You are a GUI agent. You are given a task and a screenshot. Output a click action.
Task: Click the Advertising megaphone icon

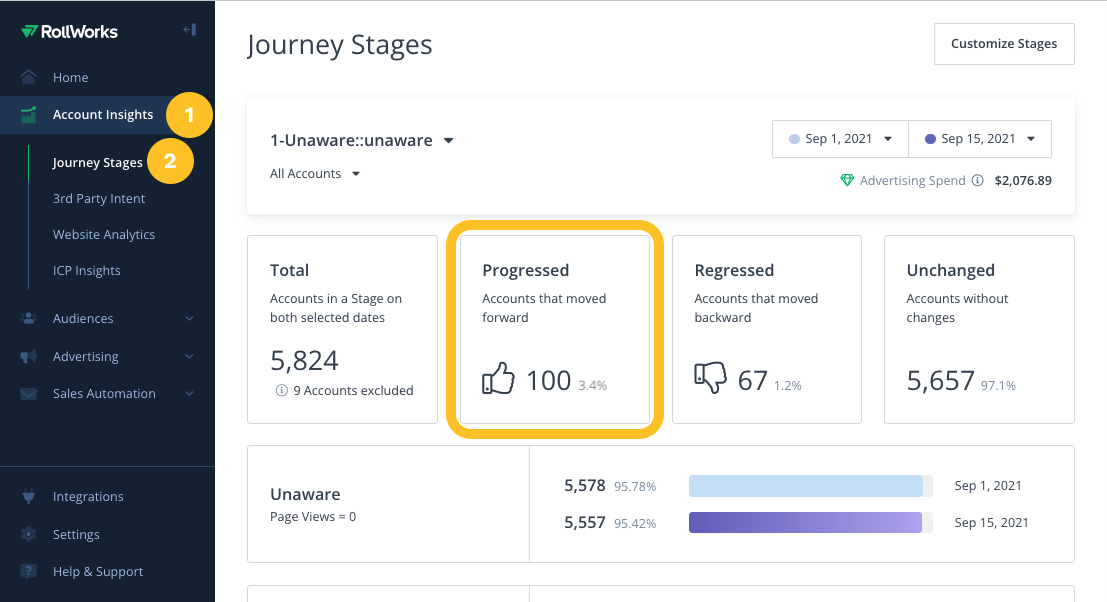[28, 356]
